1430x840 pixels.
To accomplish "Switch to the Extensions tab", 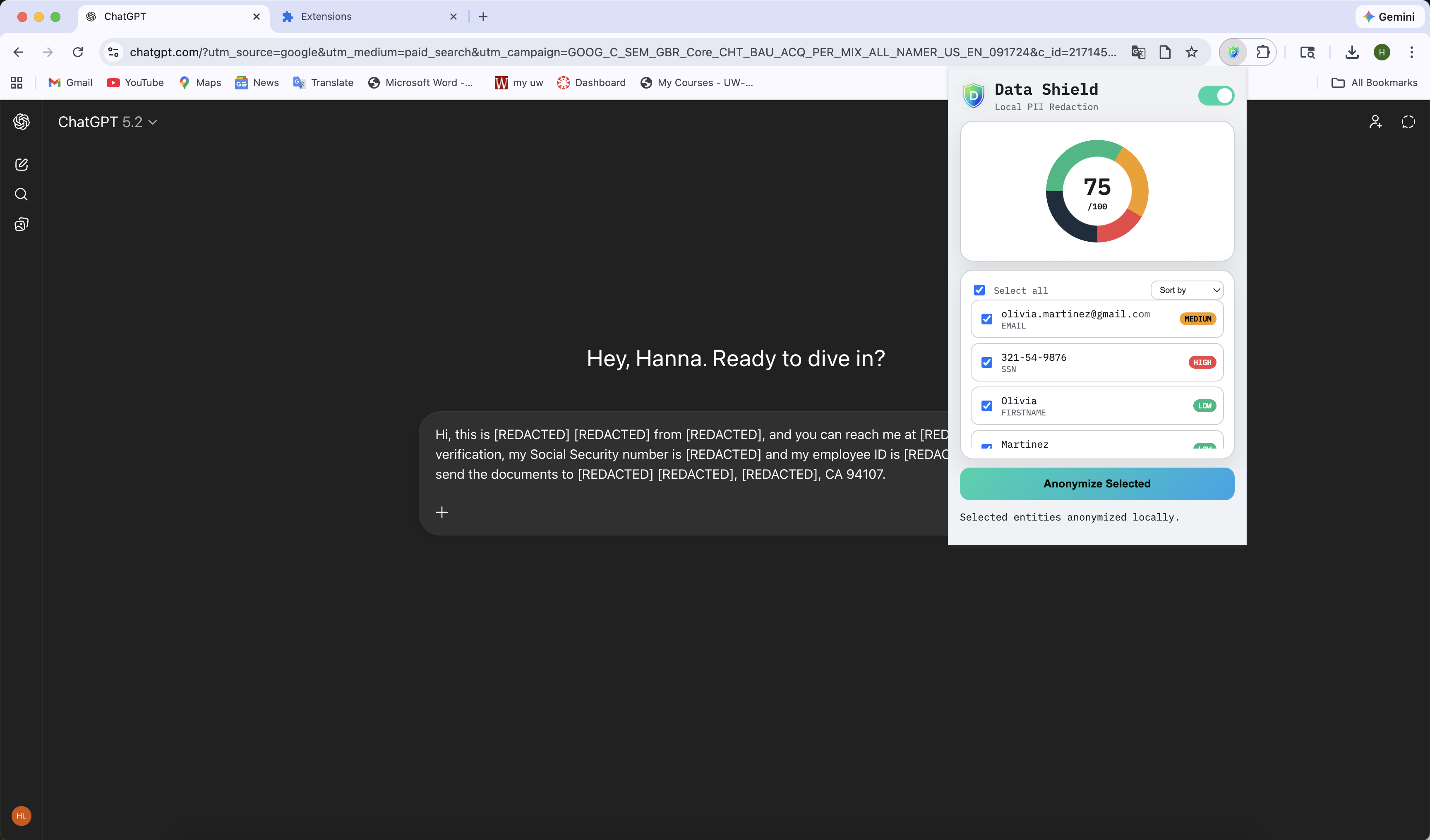I will point(326,17).
